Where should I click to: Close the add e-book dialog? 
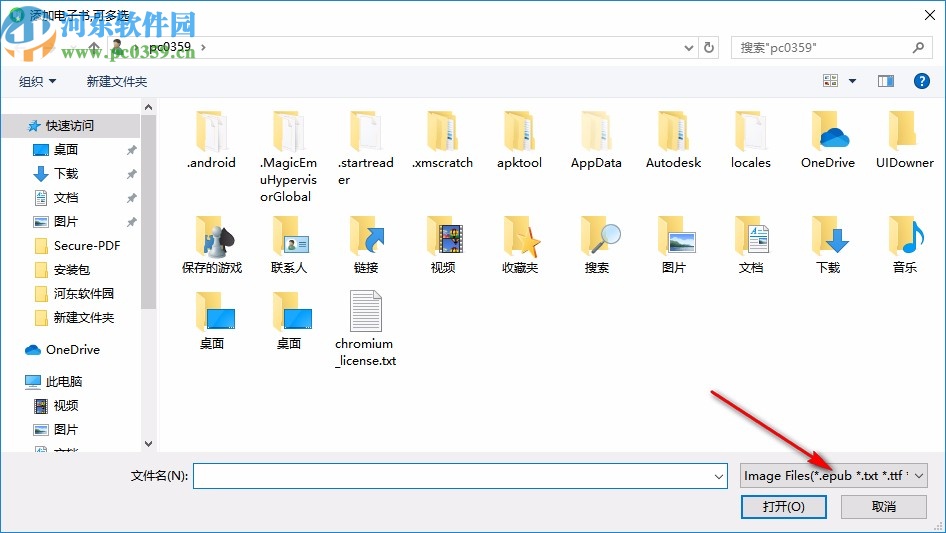click(930, 15)
